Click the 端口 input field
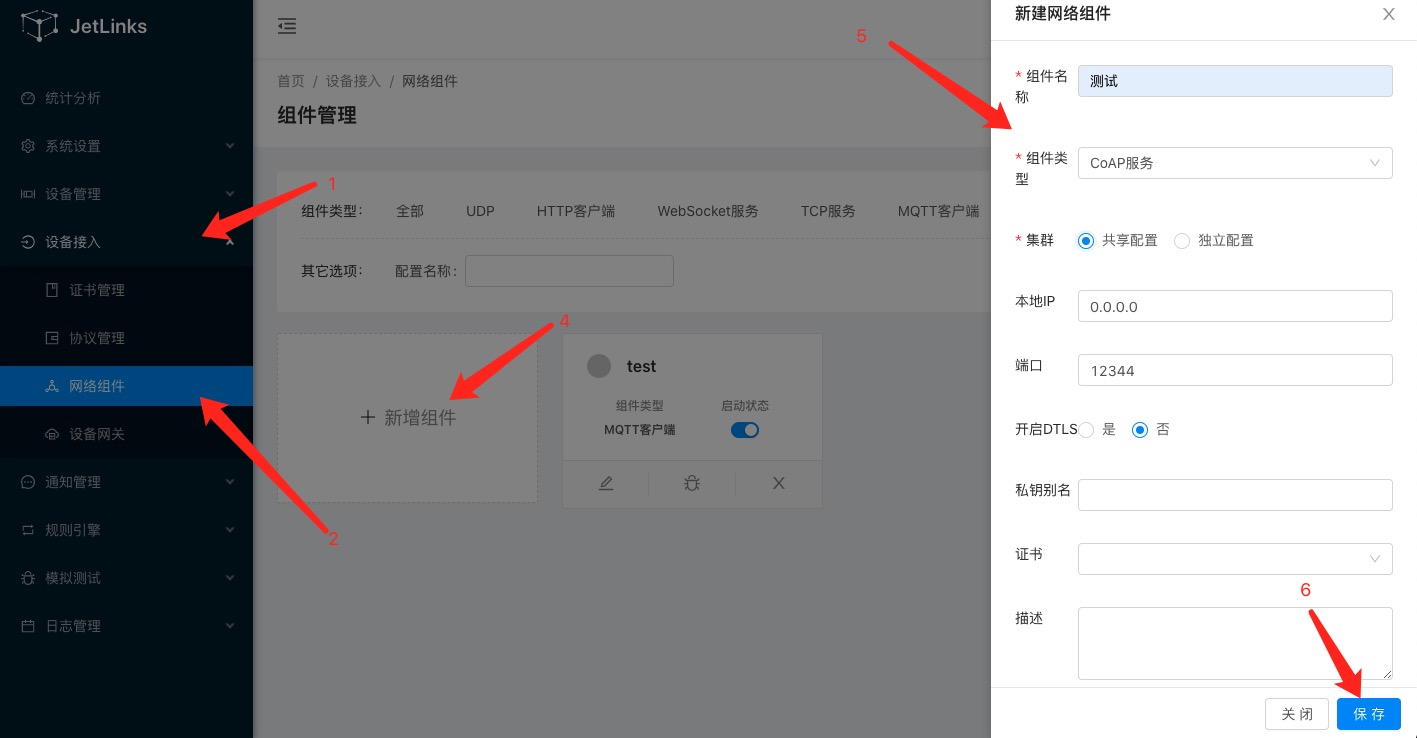 (1235, 370)
